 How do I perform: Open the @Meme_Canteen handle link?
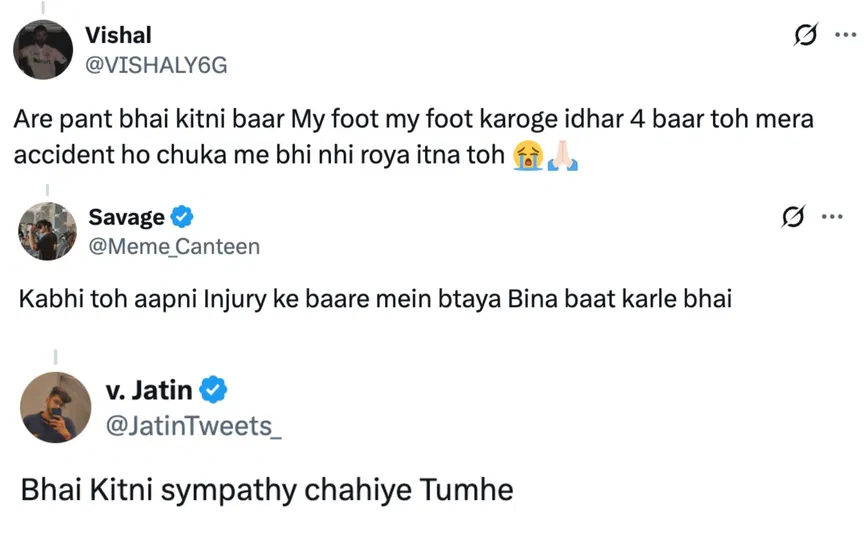point(174,246)
